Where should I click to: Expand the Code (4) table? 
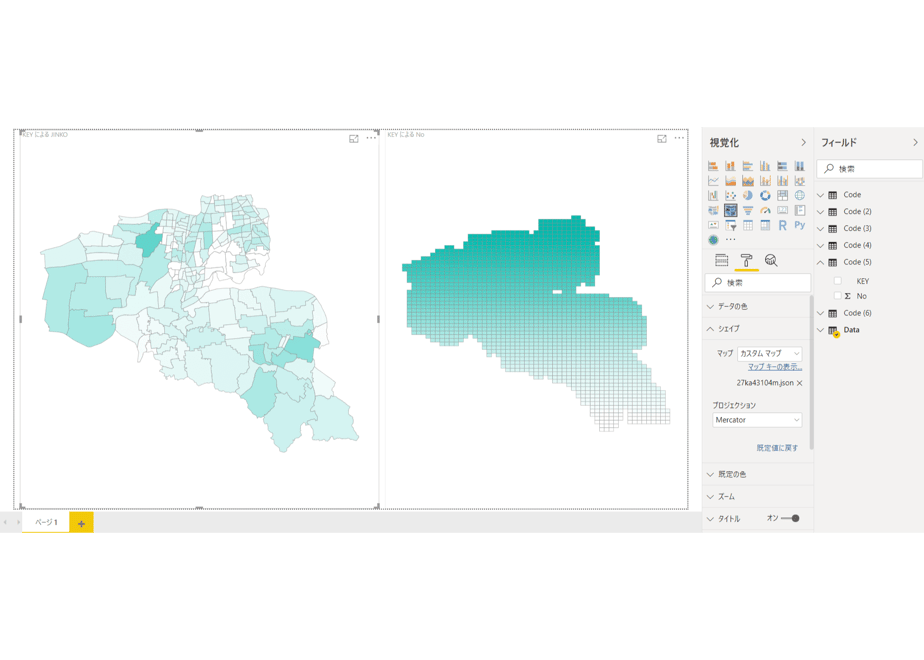pos(820,246)
